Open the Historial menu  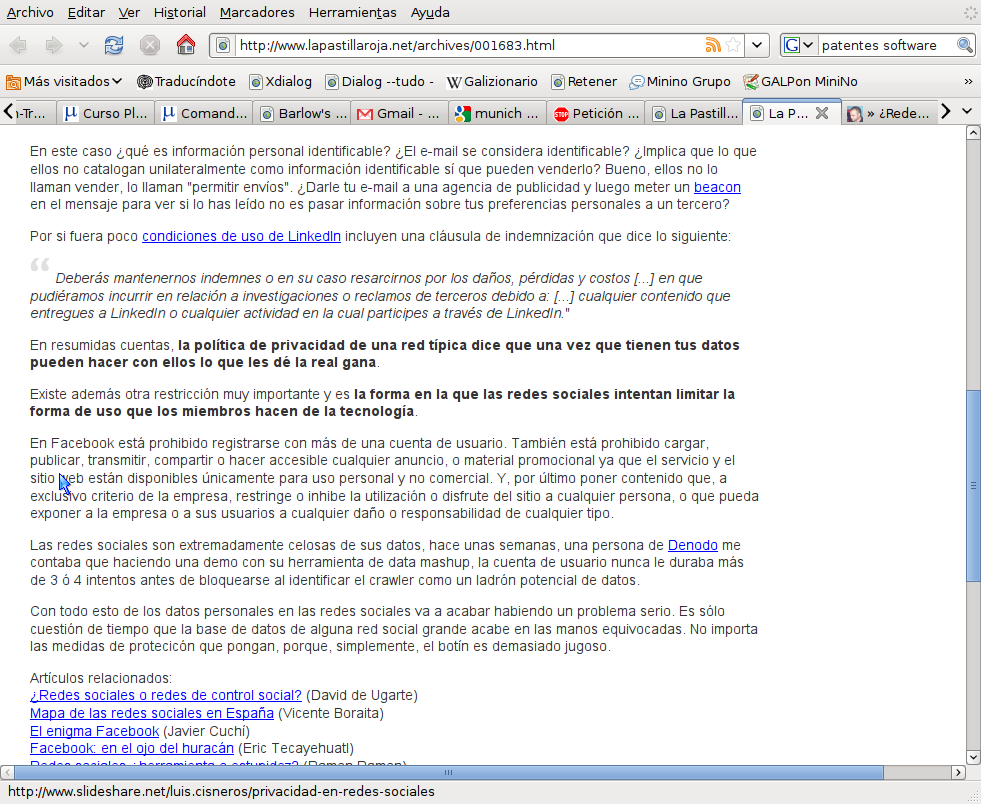pos(180,13)
